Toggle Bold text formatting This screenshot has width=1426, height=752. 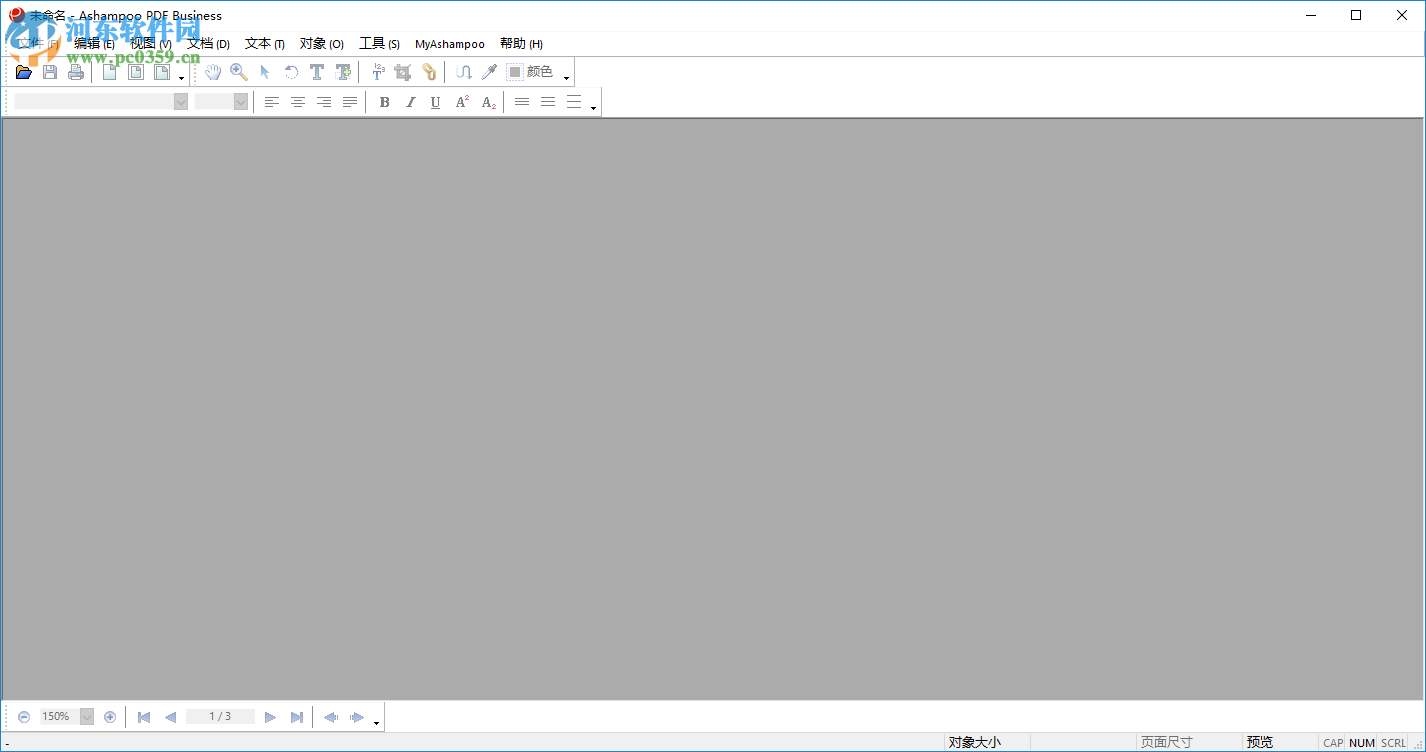pos(384,102)
